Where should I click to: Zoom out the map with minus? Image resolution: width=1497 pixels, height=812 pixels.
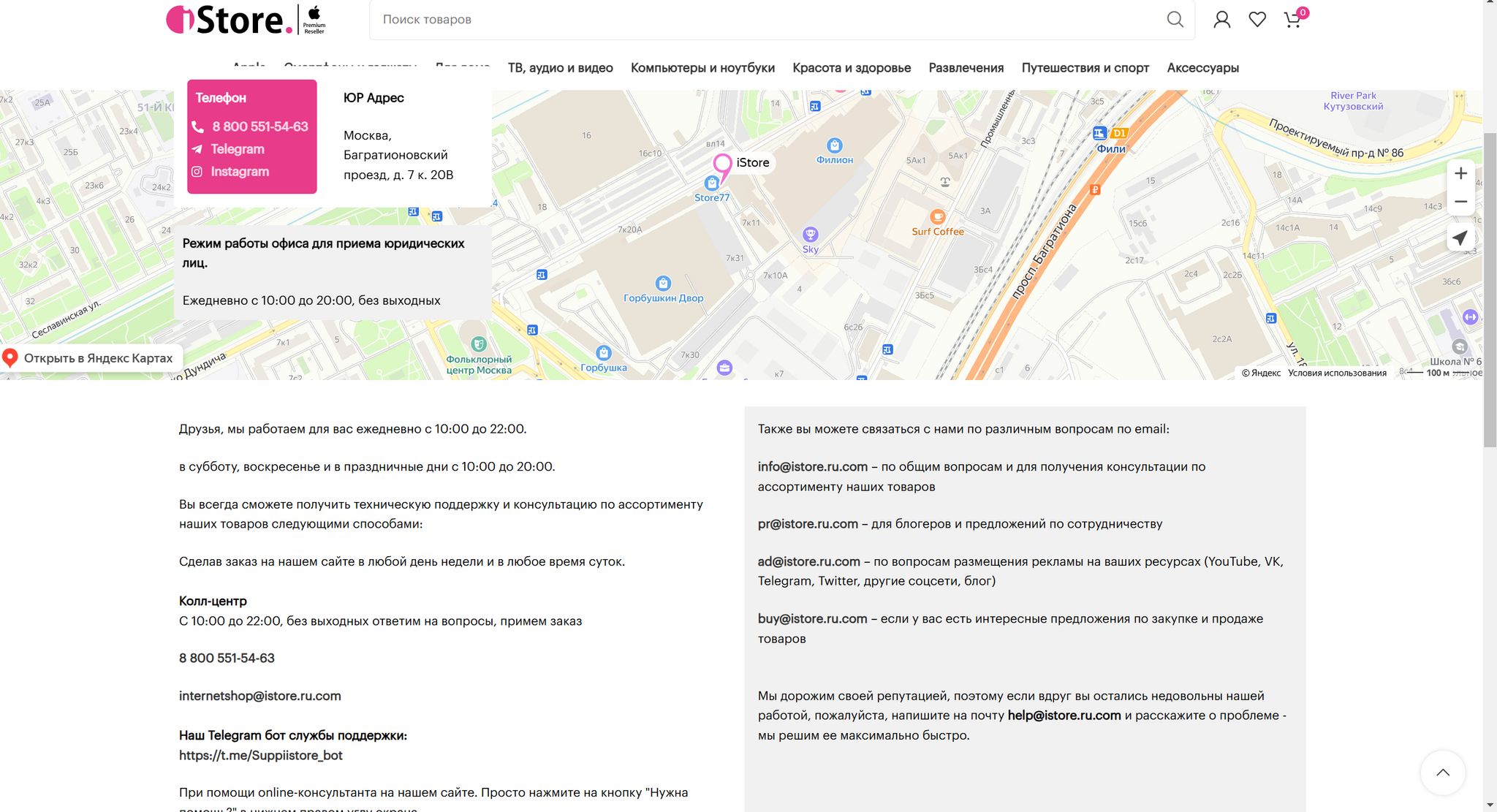click(1460, 202)
